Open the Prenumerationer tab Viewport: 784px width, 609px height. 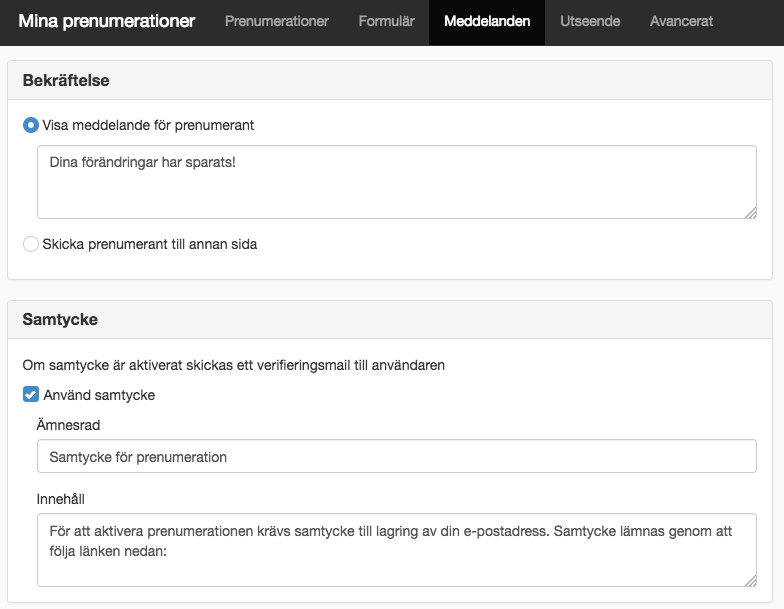276,21
